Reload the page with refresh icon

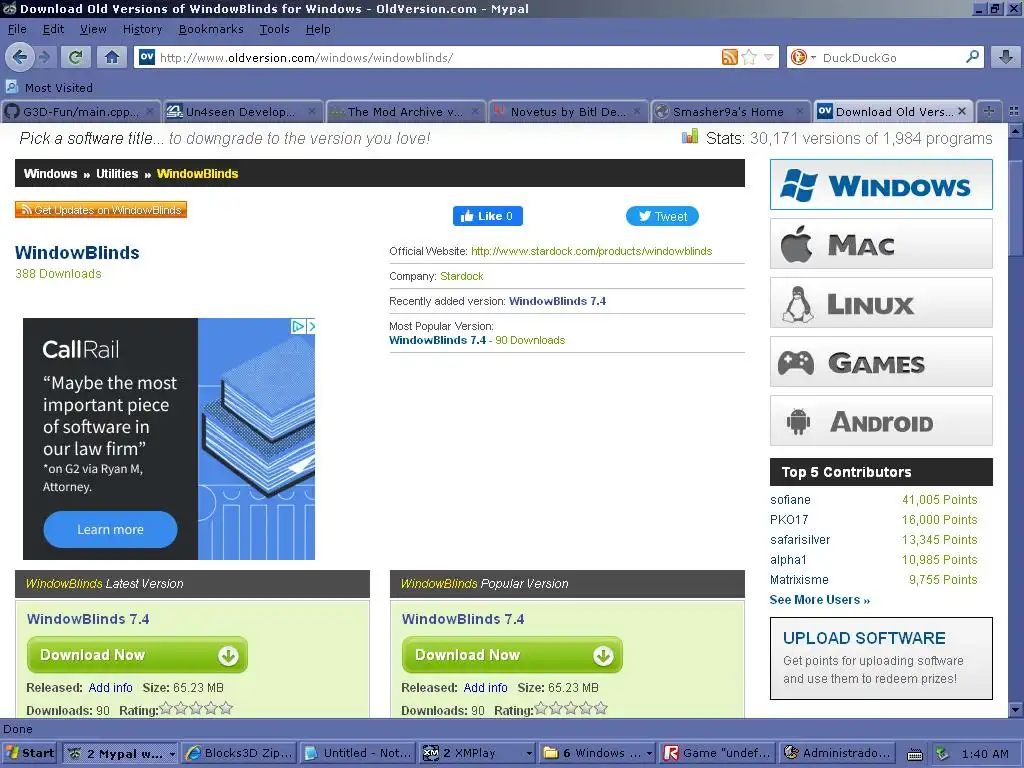click(x=76, y=57)
